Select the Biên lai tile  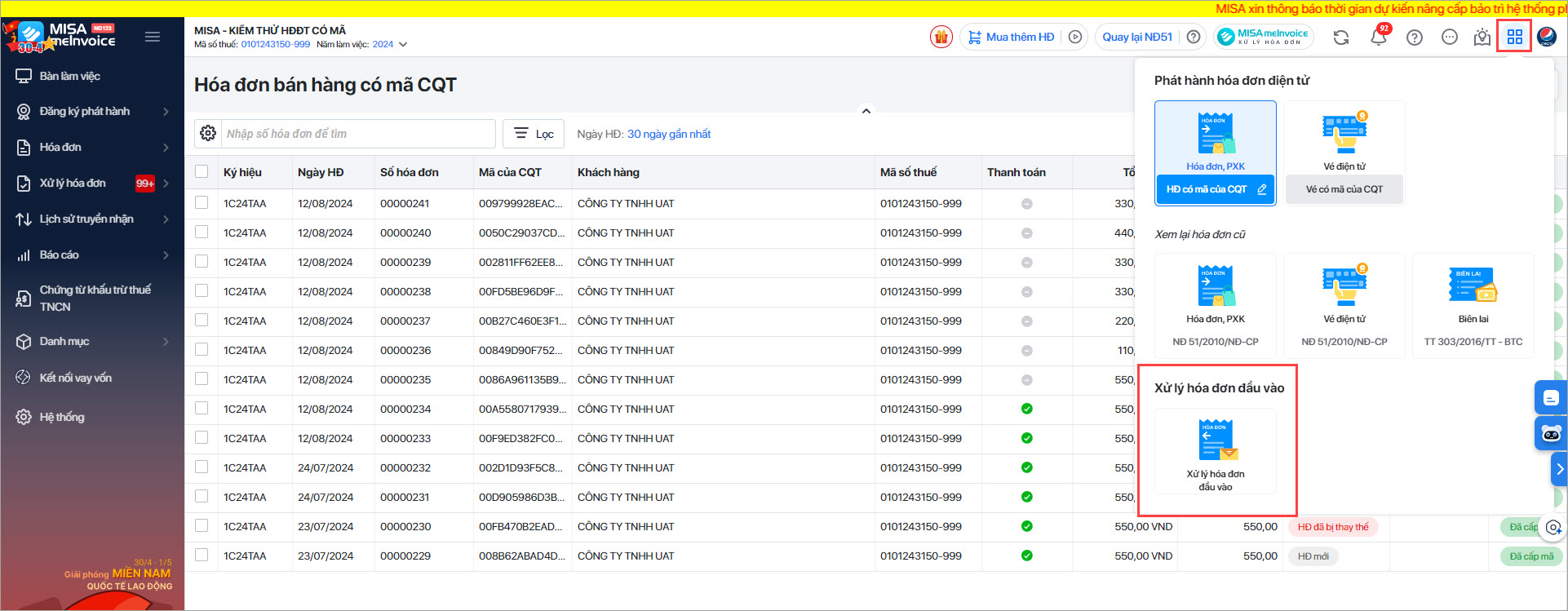1473,305
